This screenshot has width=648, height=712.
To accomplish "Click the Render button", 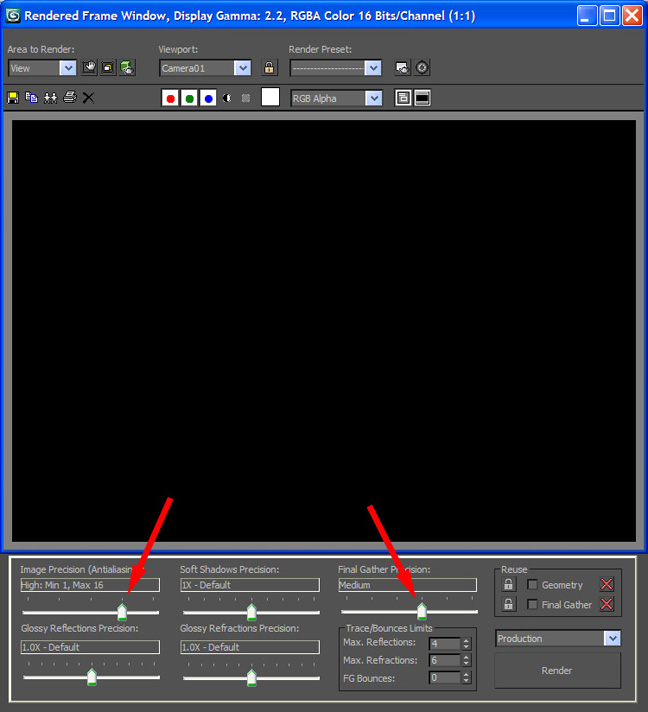I will click(557, 671).
